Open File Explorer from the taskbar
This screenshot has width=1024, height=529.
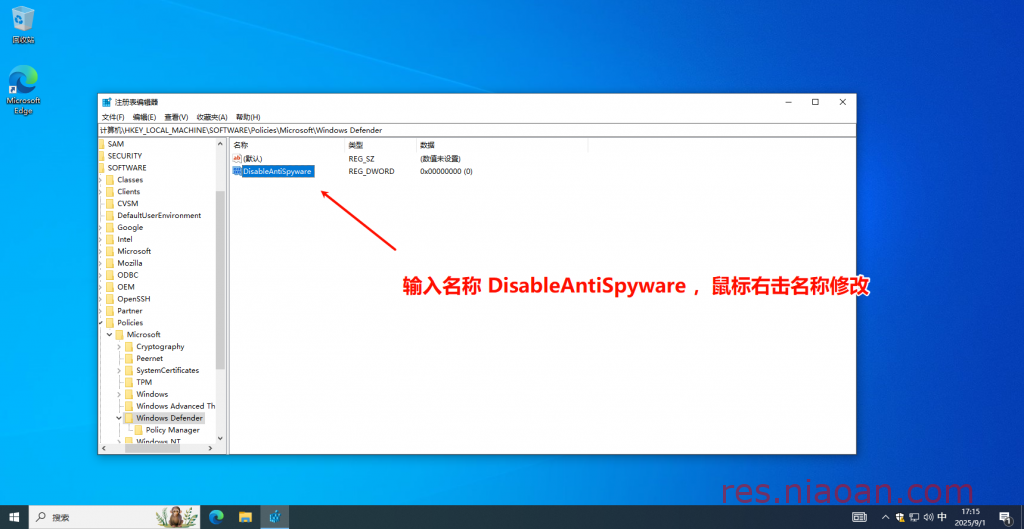[246, 517]
